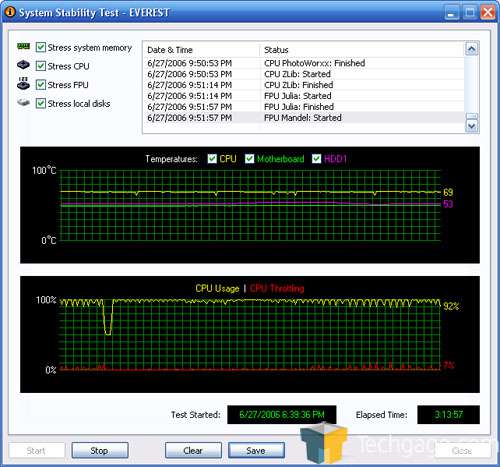Save the test log

coord(256,451)
